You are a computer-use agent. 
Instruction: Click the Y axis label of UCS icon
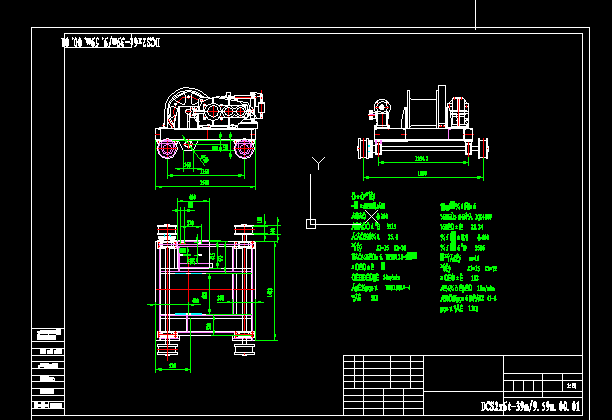pos(318,162)
